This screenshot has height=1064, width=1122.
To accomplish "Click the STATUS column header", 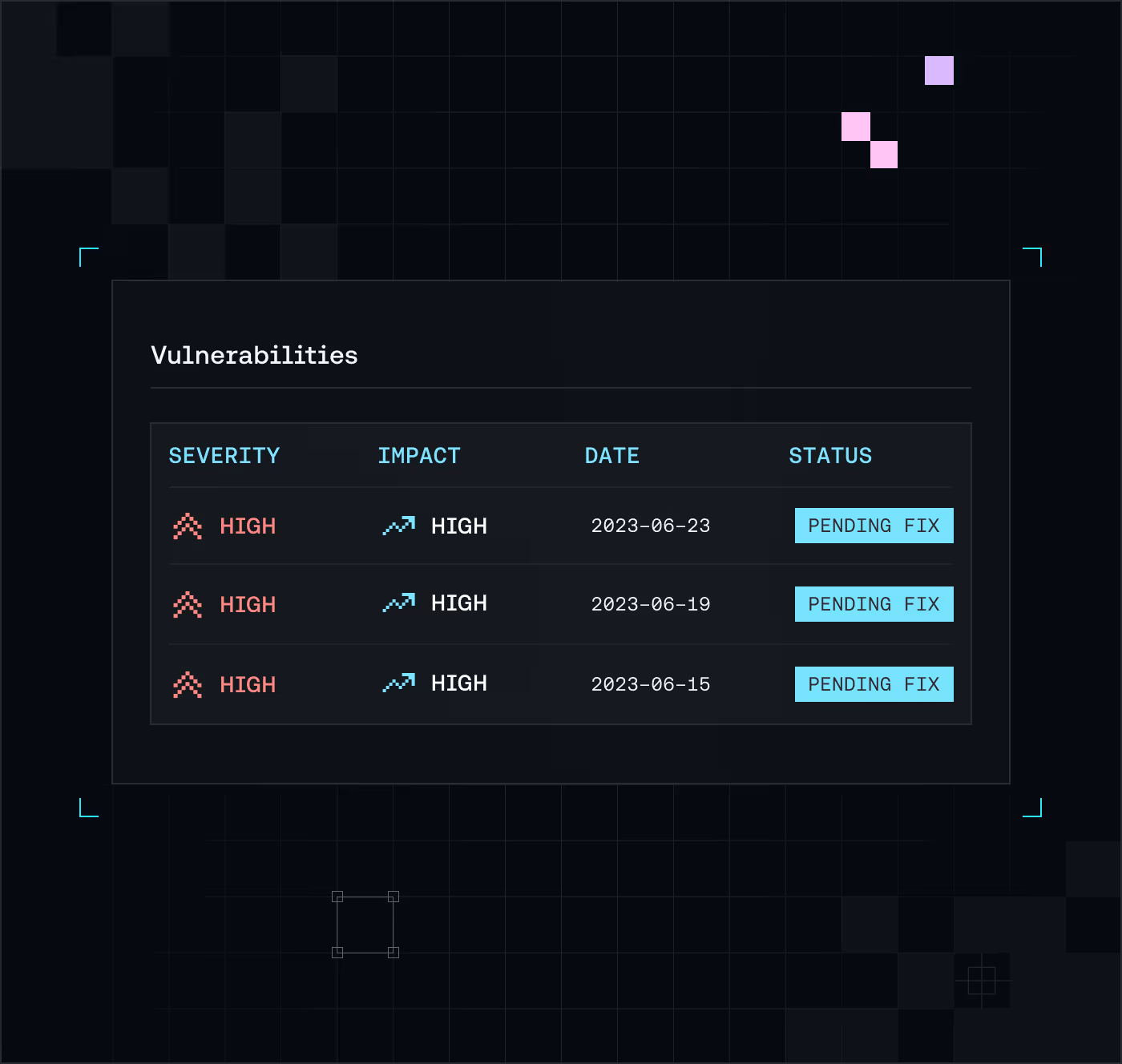I will (830, 455).
